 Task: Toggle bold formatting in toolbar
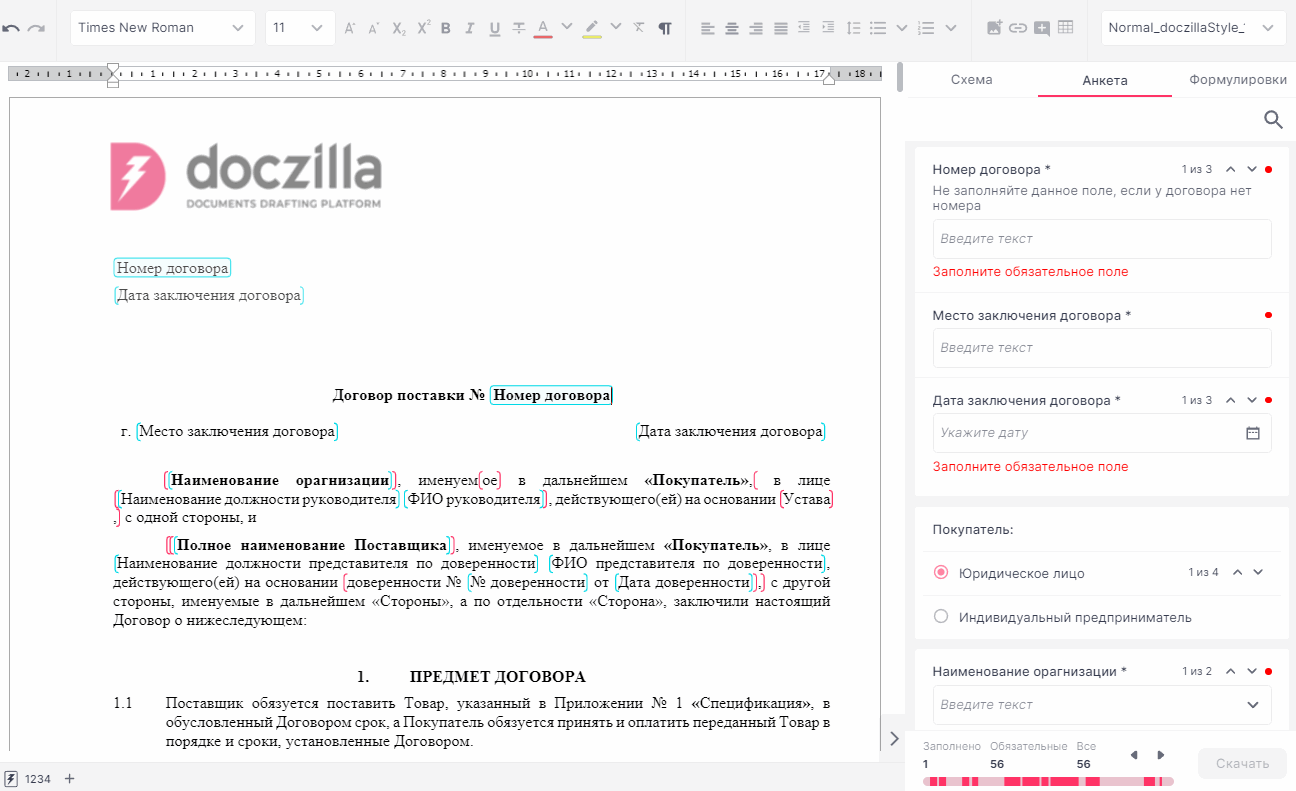pyautogui.click(x=446, y=28)
